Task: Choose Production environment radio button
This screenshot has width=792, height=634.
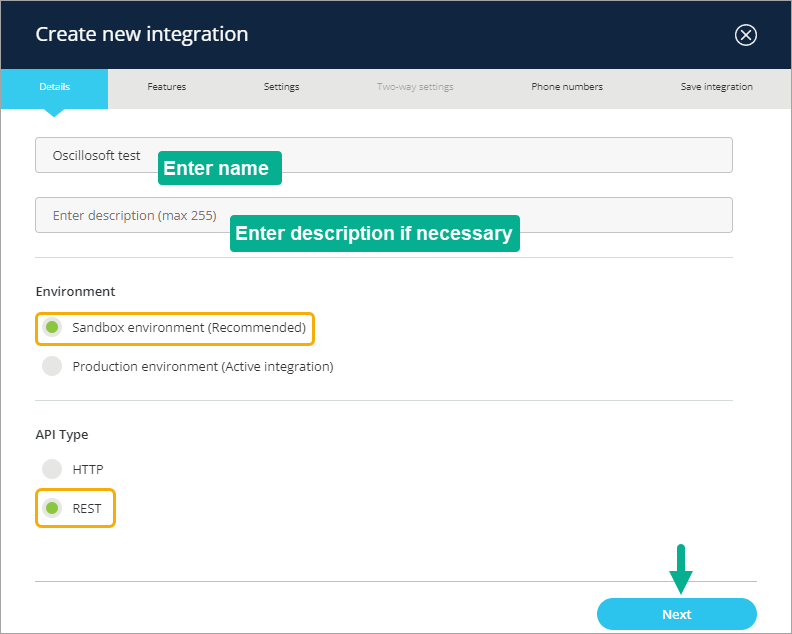Action: 52,366
